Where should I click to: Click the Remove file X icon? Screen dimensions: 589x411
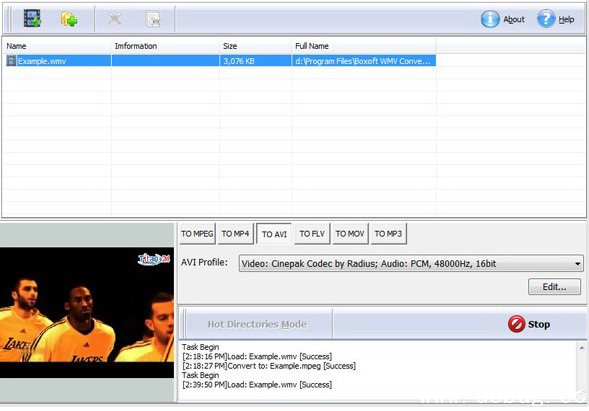pos(114,19)
